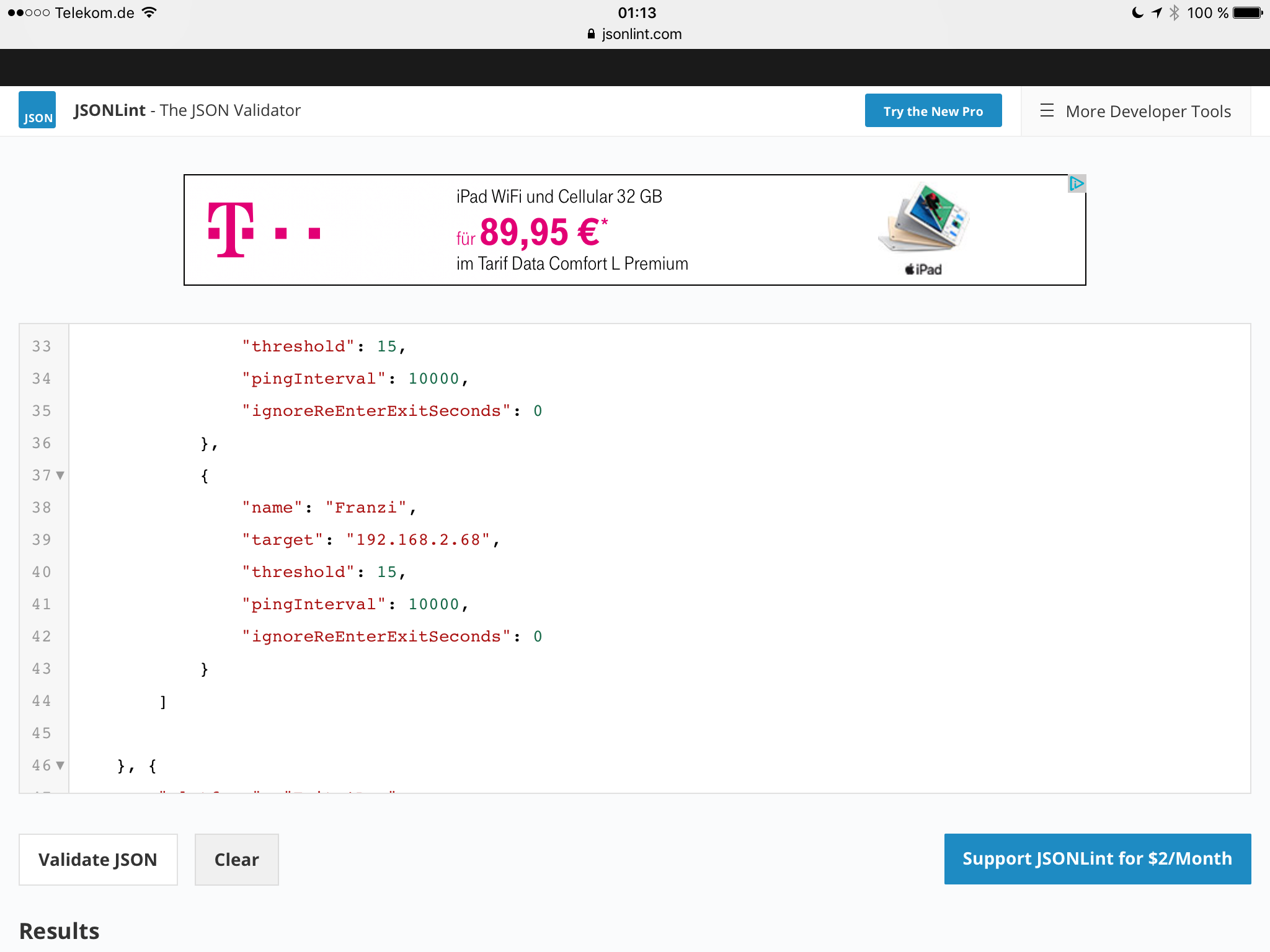
Task: Collapse the code block at line 37
Action: (x=60, y=475)
